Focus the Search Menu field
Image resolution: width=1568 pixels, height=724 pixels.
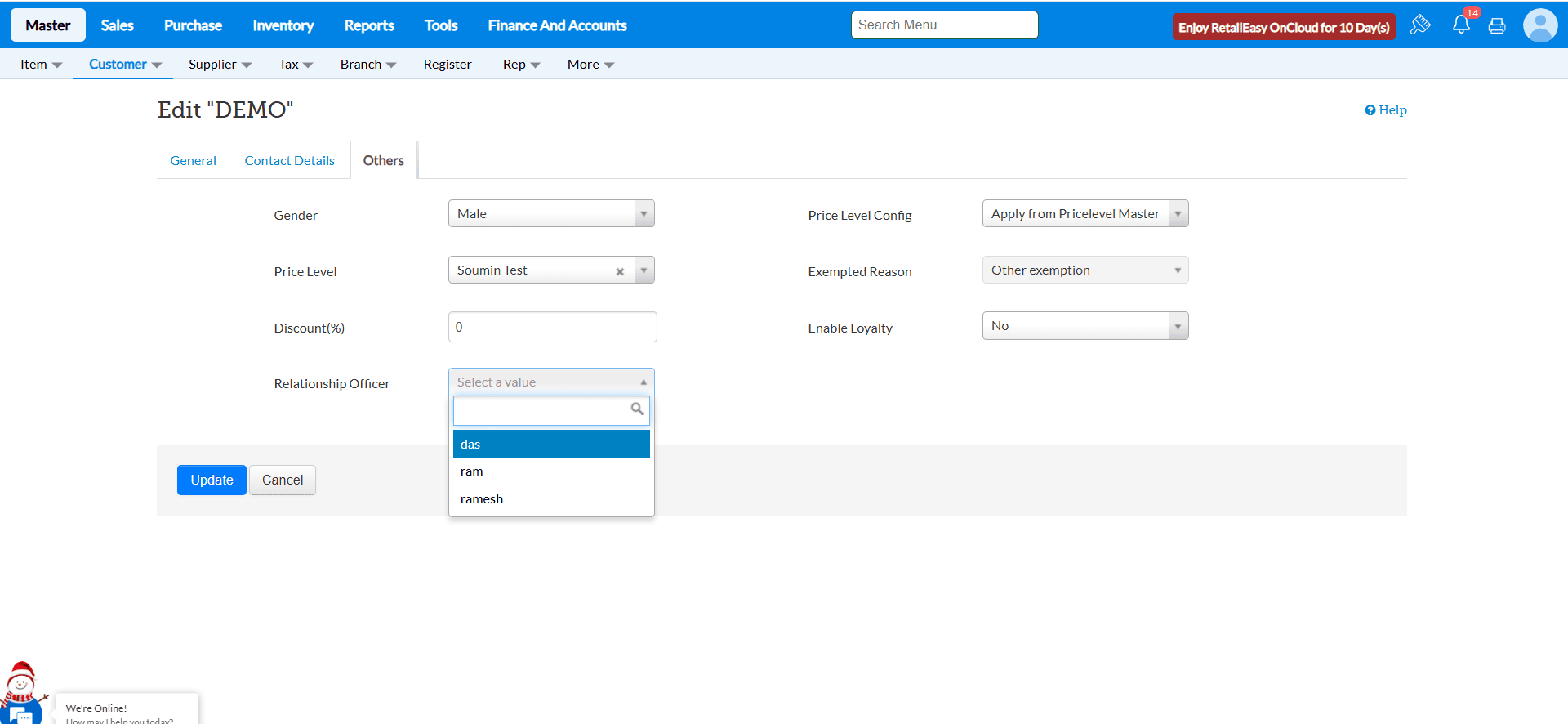(x=945, y=25)
